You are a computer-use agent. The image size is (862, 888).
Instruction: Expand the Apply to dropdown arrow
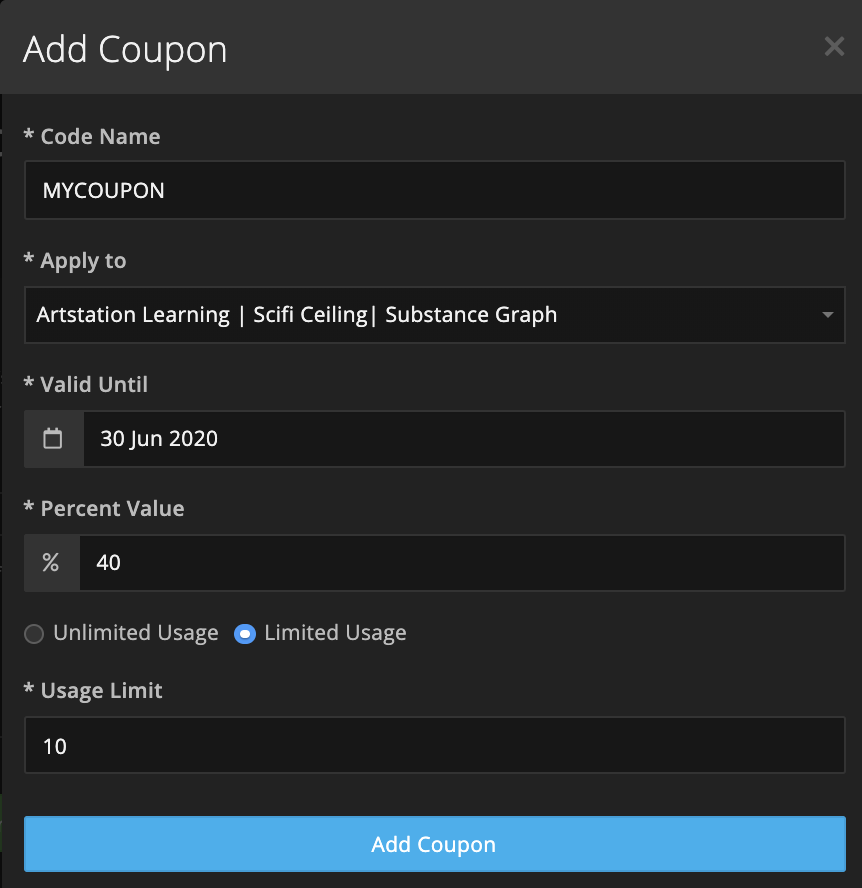827,315
